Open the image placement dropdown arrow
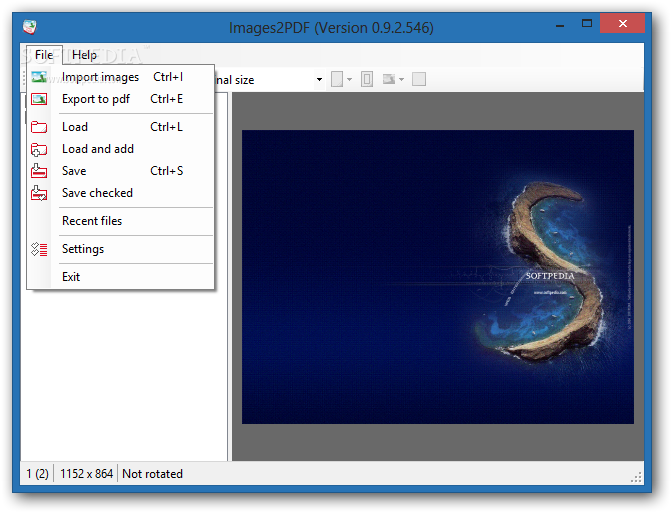Viewport: 672px width, 513px height. [401, 80]
